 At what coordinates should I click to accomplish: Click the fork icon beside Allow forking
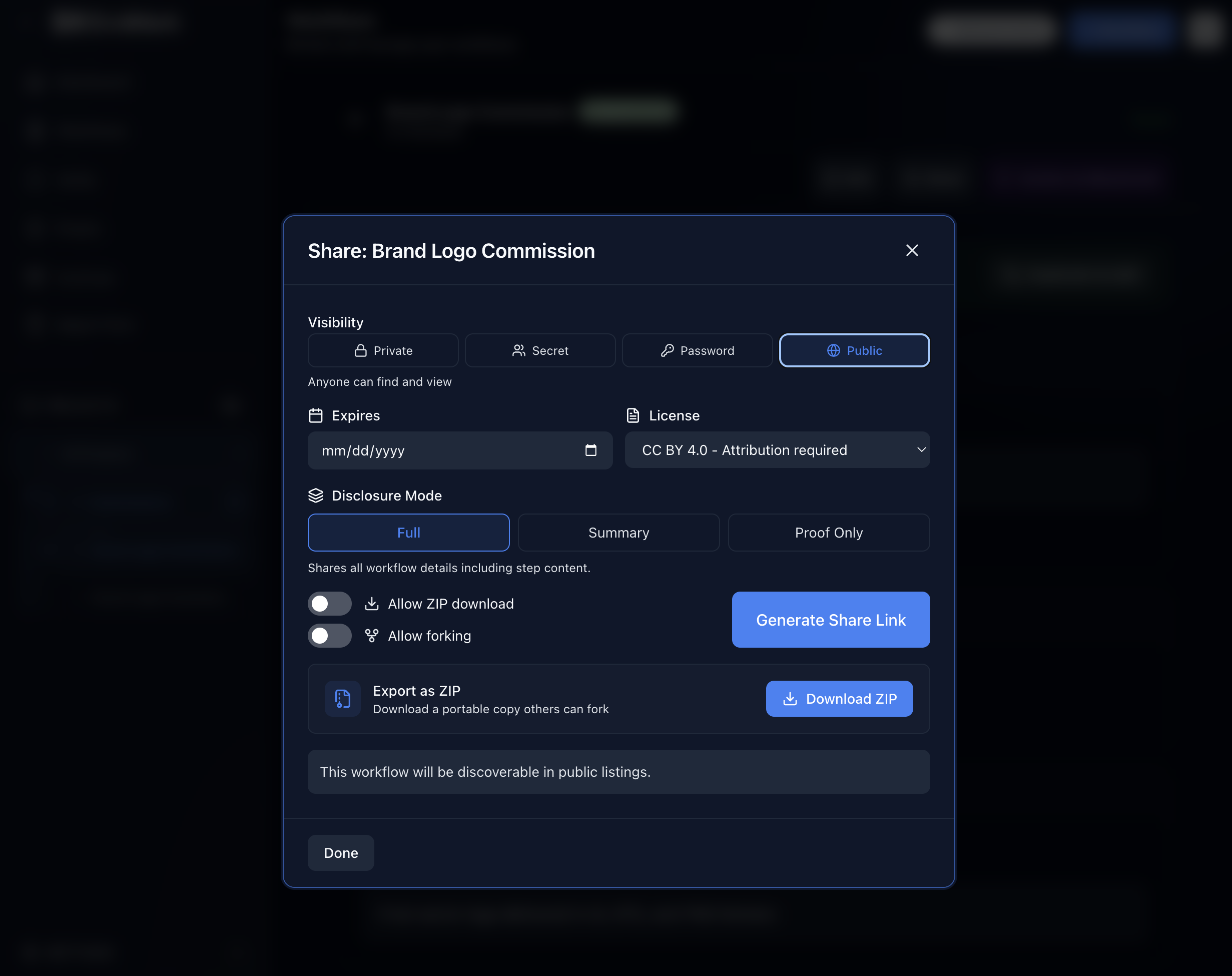pyautogui.click(x=372, y=636)
